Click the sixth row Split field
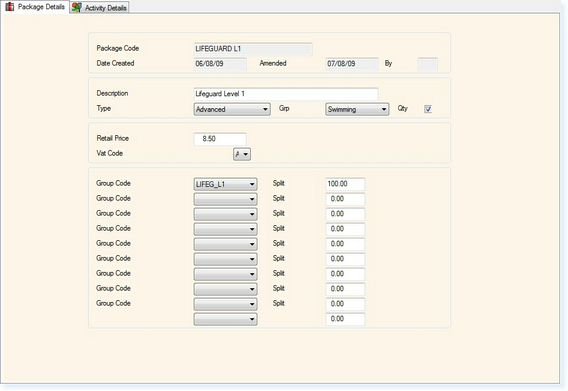The height and width of the screenshot is (391, 568). click(x=345, y=259)
